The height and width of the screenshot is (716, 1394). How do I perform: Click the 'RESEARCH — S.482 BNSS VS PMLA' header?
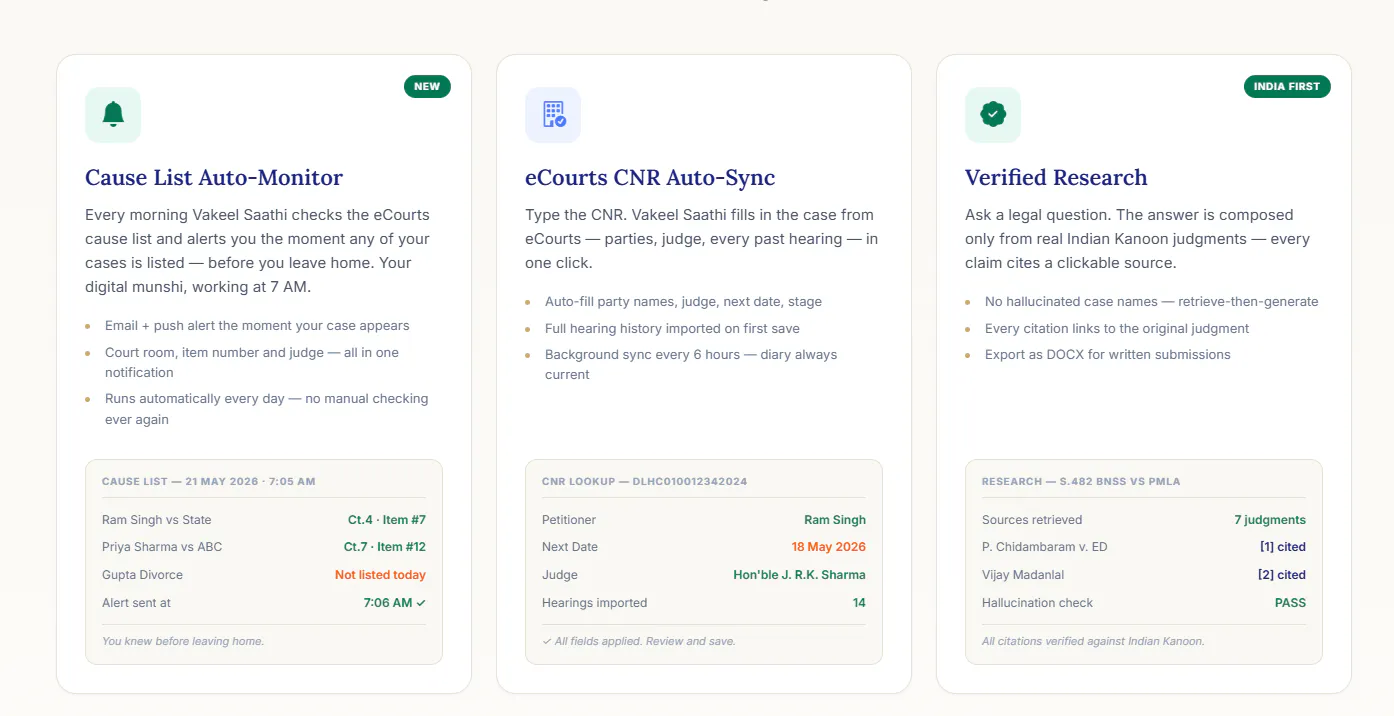pos(1081,481)
